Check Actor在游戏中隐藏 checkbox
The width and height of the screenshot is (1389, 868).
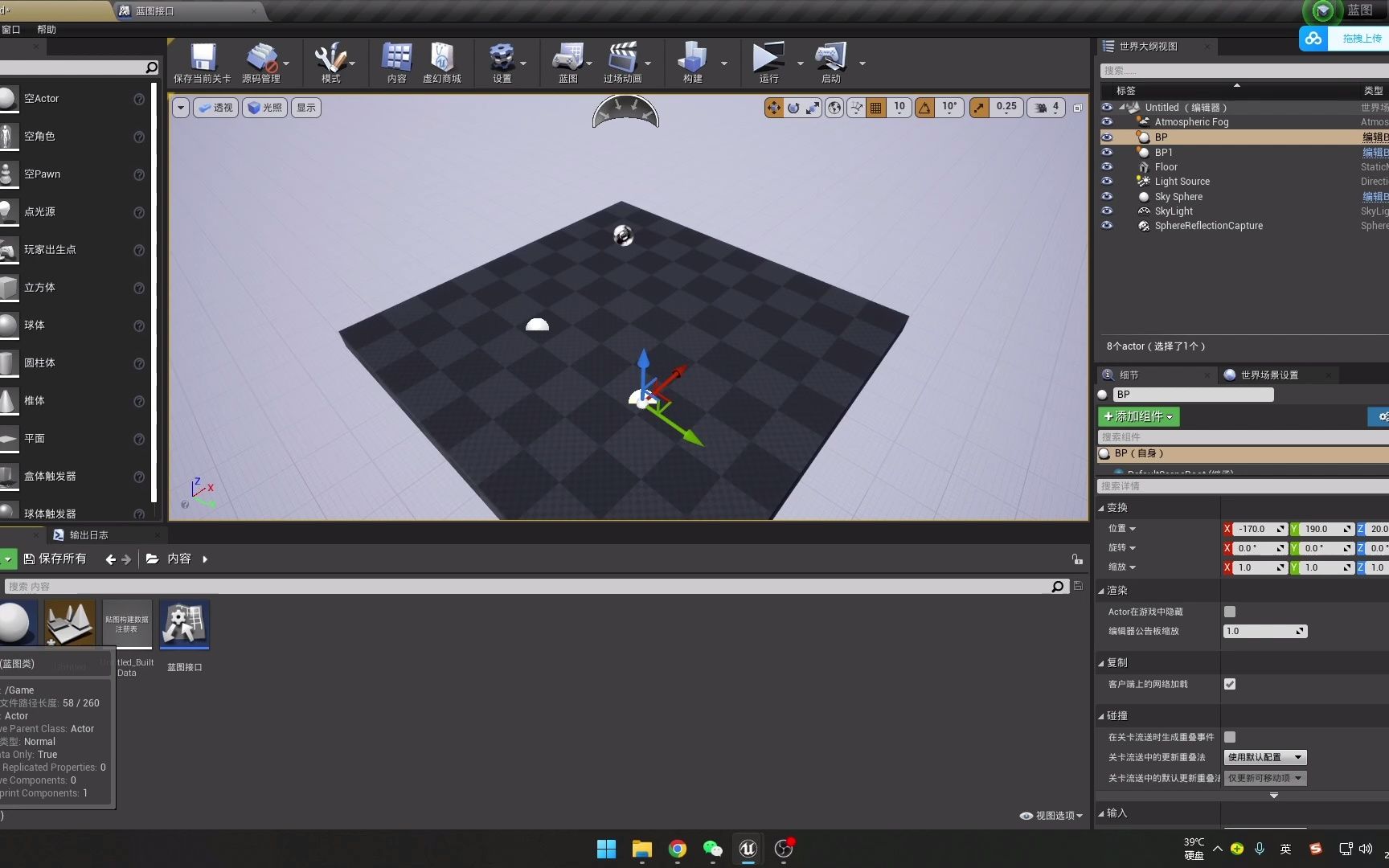(x=1230, y=612)
